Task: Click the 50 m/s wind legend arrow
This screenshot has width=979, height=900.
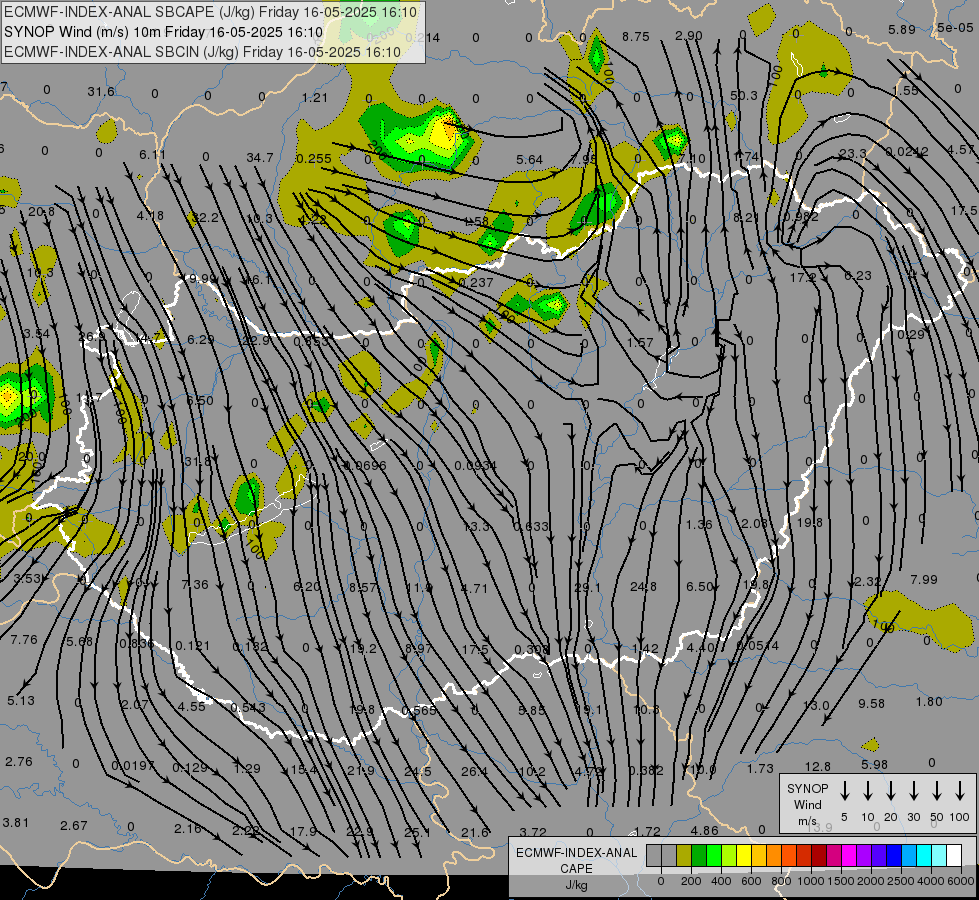Action: (937, 791)
